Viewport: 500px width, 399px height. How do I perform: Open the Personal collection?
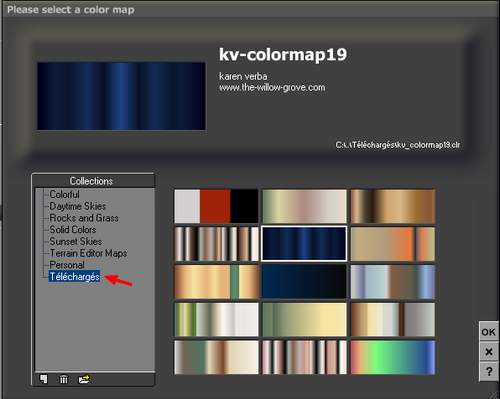[67, 265]
